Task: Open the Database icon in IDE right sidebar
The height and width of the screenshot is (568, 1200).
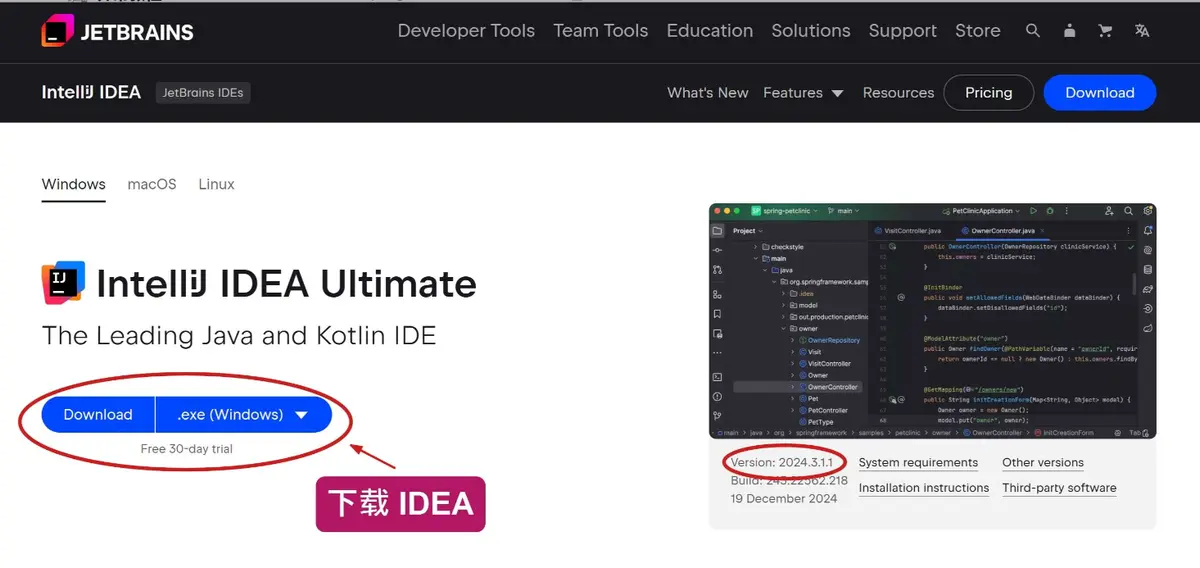Action: pos(1148,269)
